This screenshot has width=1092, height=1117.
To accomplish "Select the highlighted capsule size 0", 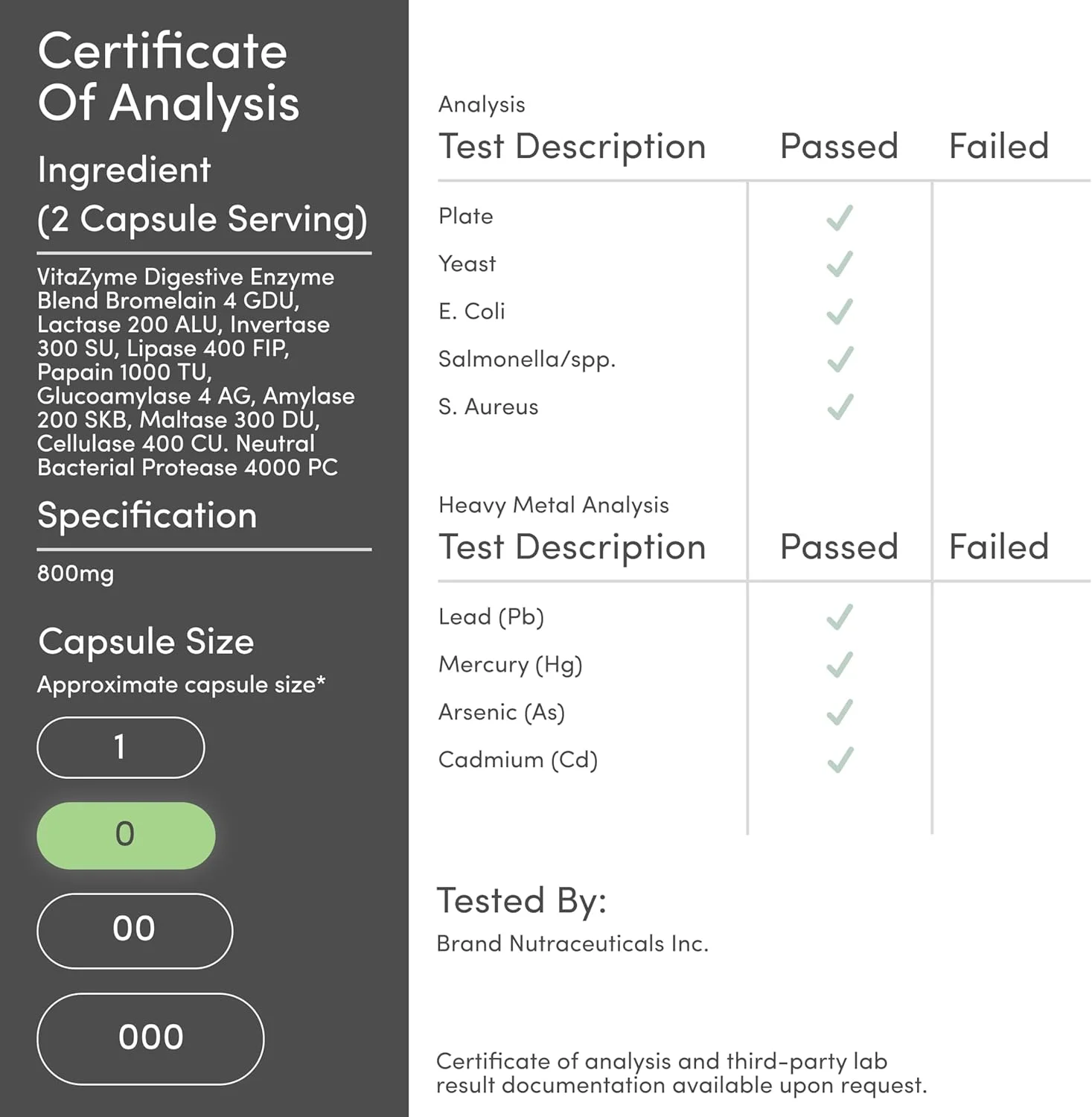I will click(126, 835).
